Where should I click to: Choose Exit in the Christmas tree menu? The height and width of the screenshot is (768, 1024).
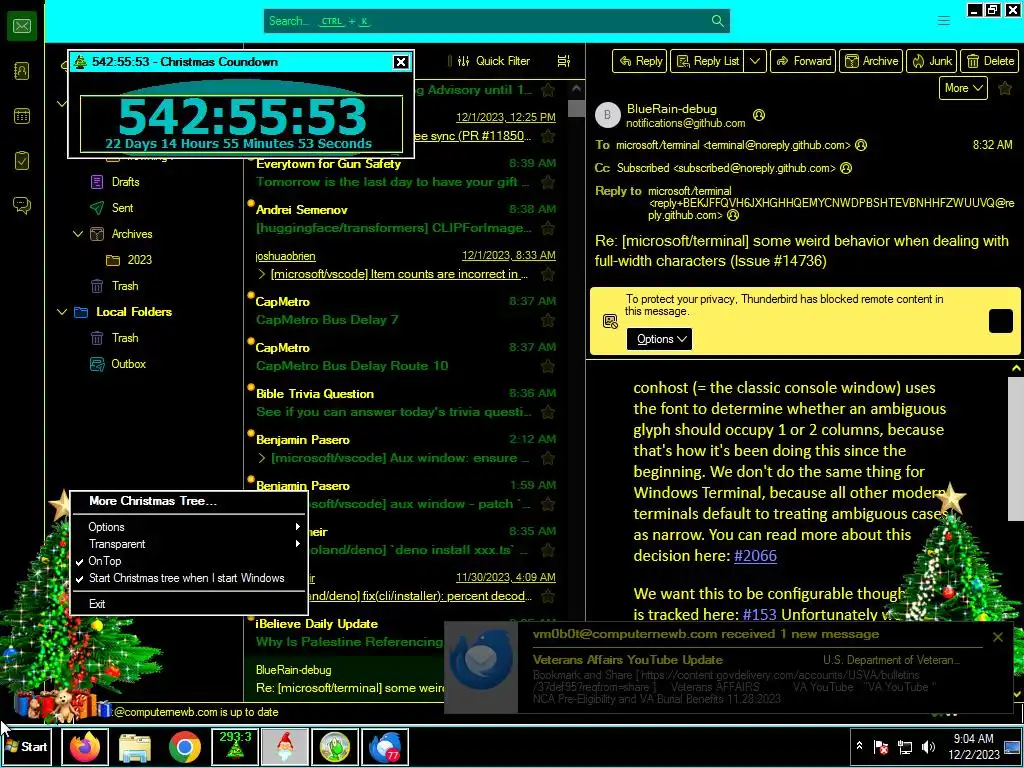[x=188, y=604]
